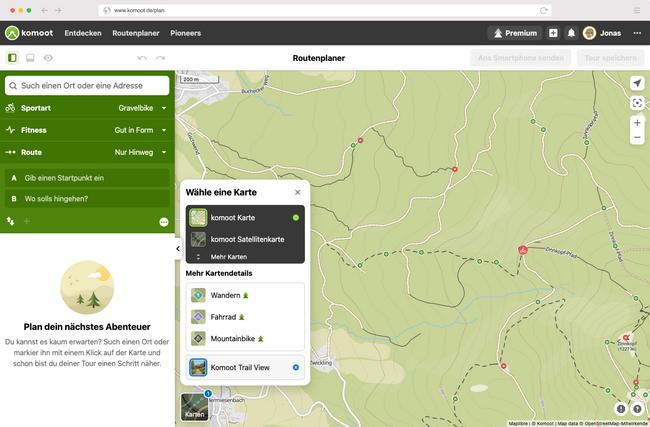Click Ans Smartphone senden button
The width and height of the screenshot is (650, 427).
tap(521, 58)
